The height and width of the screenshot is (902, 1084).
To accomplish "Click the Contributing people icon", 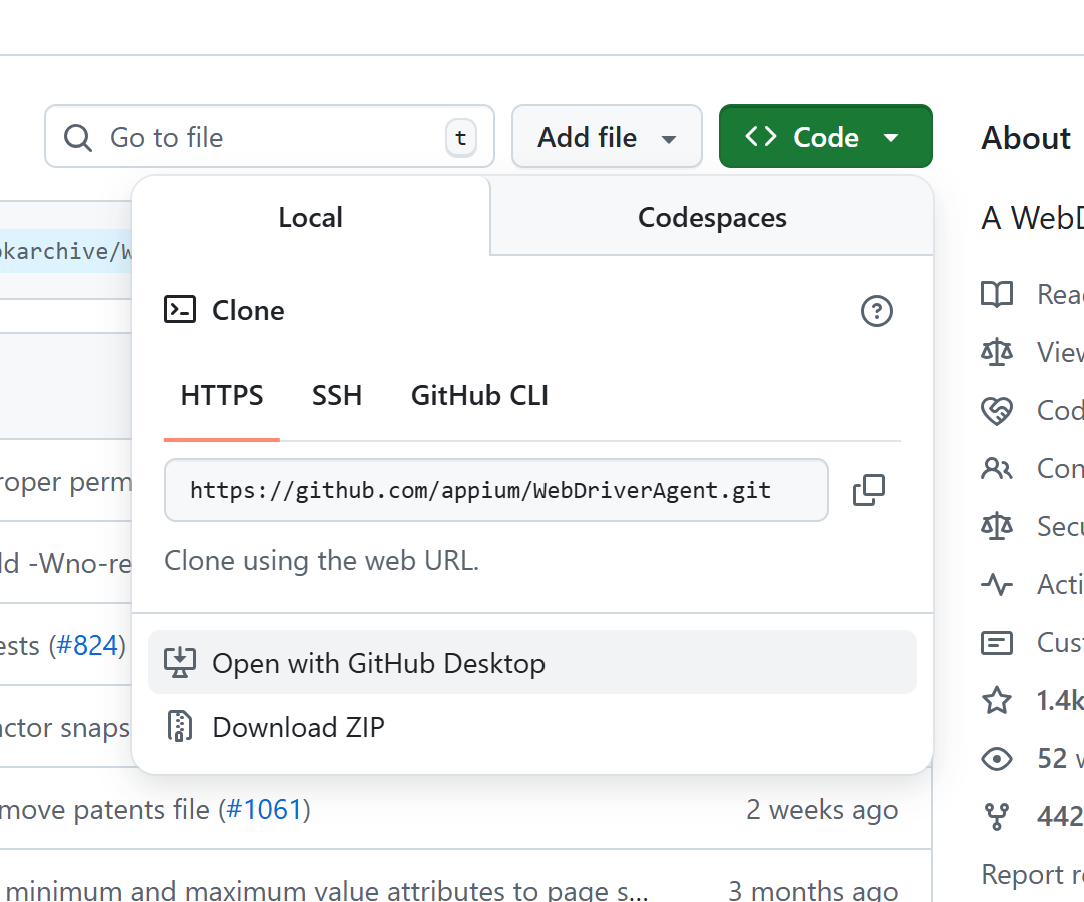I will pos(997,469).
